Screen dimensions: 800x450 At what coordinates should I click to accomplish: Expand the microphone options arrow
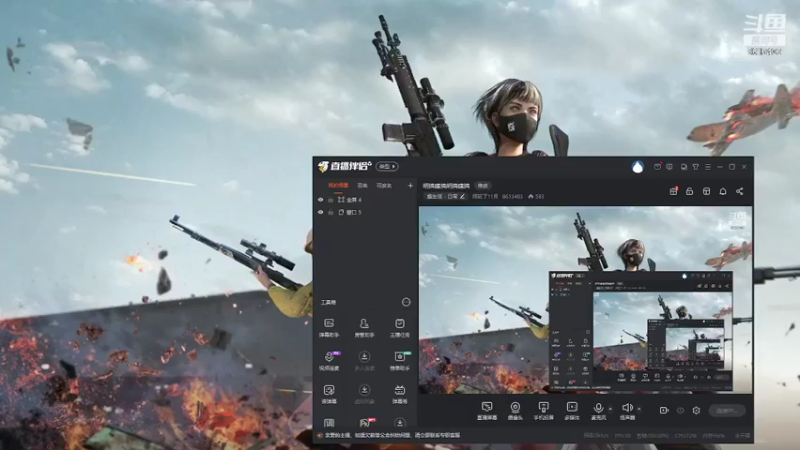[610, 408]
